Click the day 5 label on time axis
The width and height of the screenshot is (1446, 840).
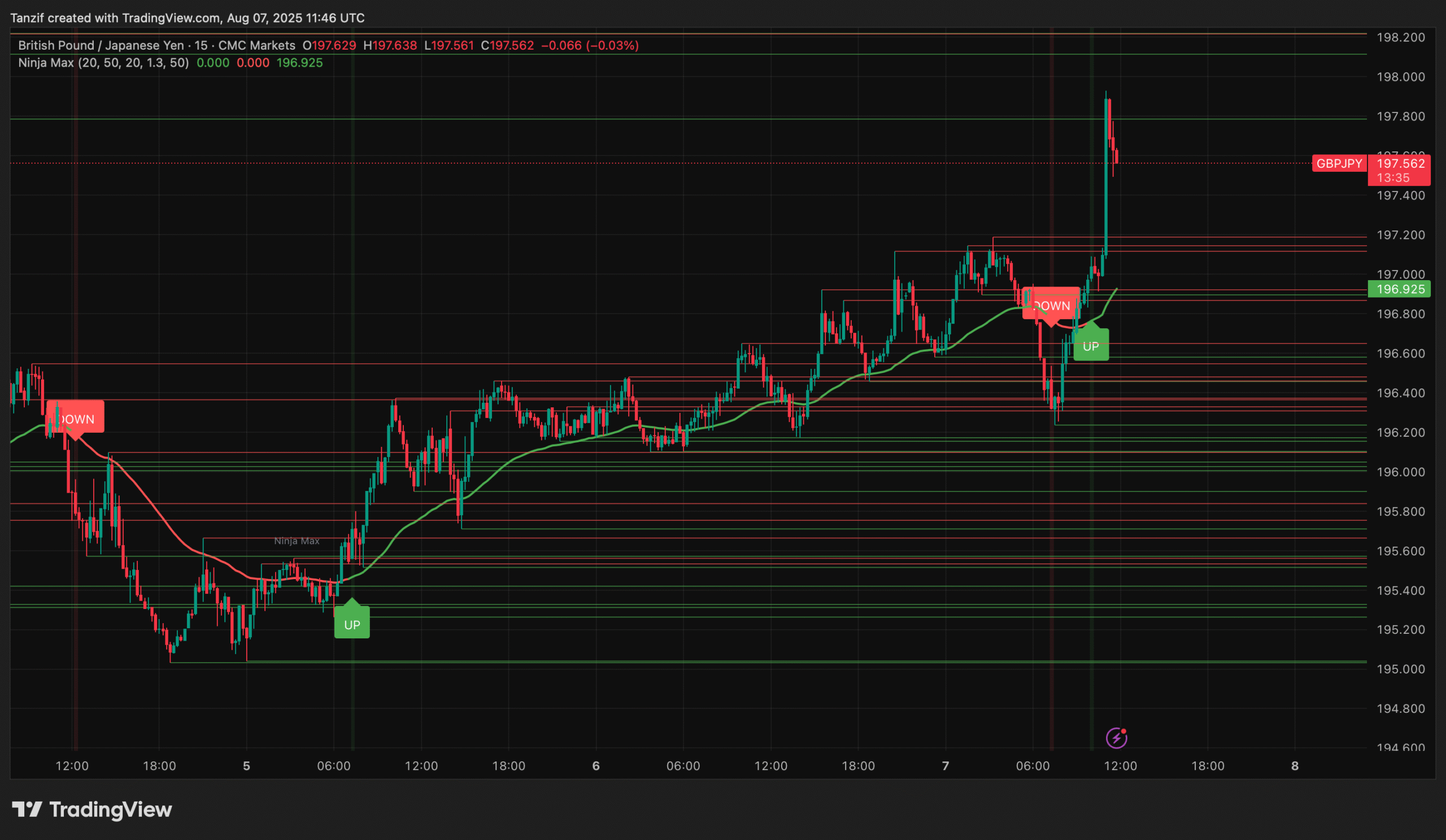coord(246,766)
